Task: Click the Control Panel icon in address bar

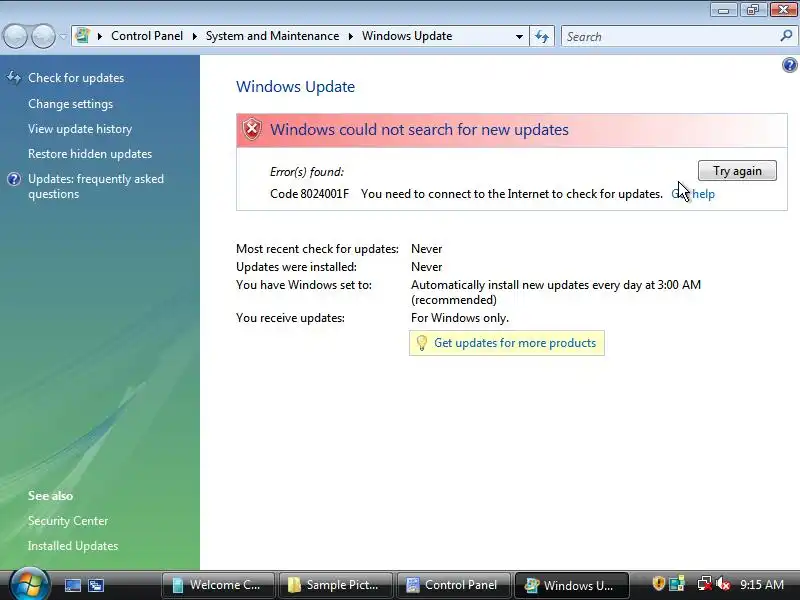Action: (82, 36)
